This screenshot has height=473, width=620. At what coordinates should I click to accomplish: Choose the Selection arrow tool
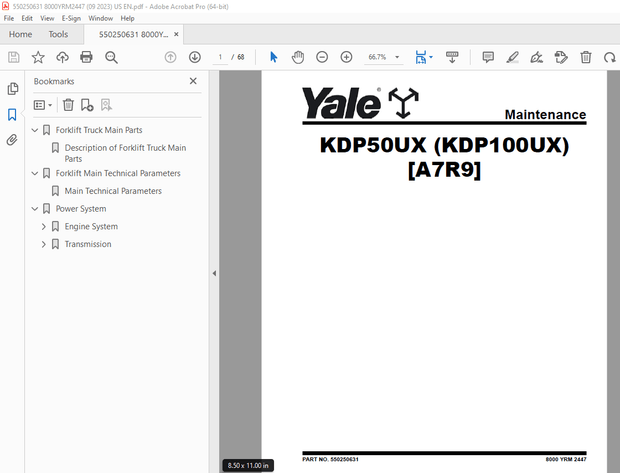[x=273, y=57]
